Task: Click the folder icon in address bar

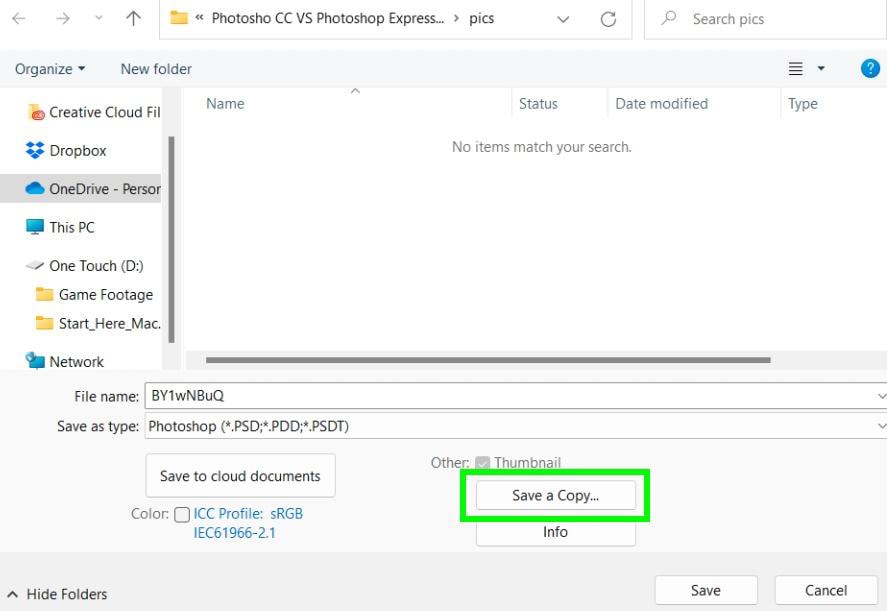Action: pyautogui.click(x=179, y=18)
